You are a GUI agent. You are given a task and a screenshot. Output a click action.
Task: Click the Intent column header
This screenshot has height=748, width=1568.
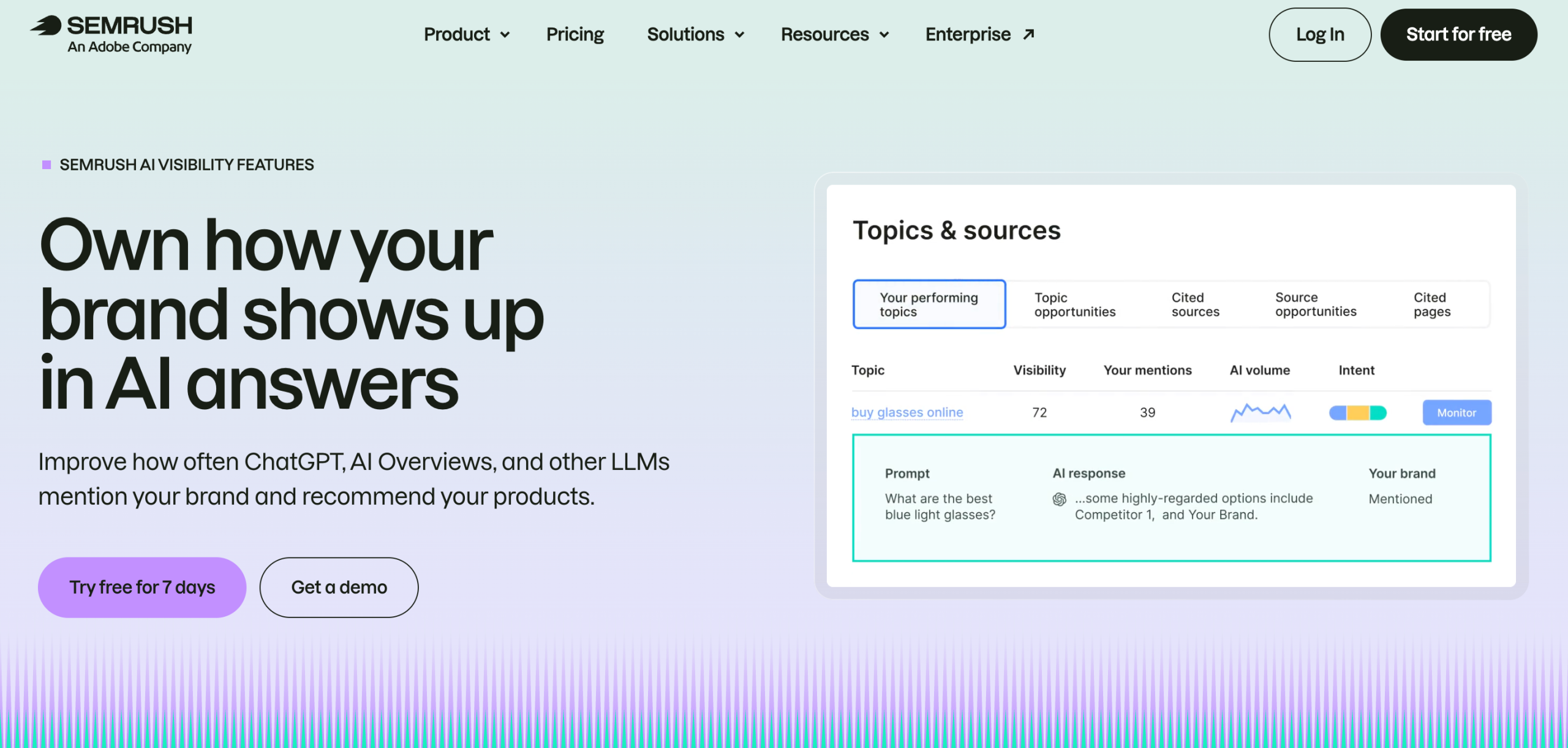tap(1356, 370)
